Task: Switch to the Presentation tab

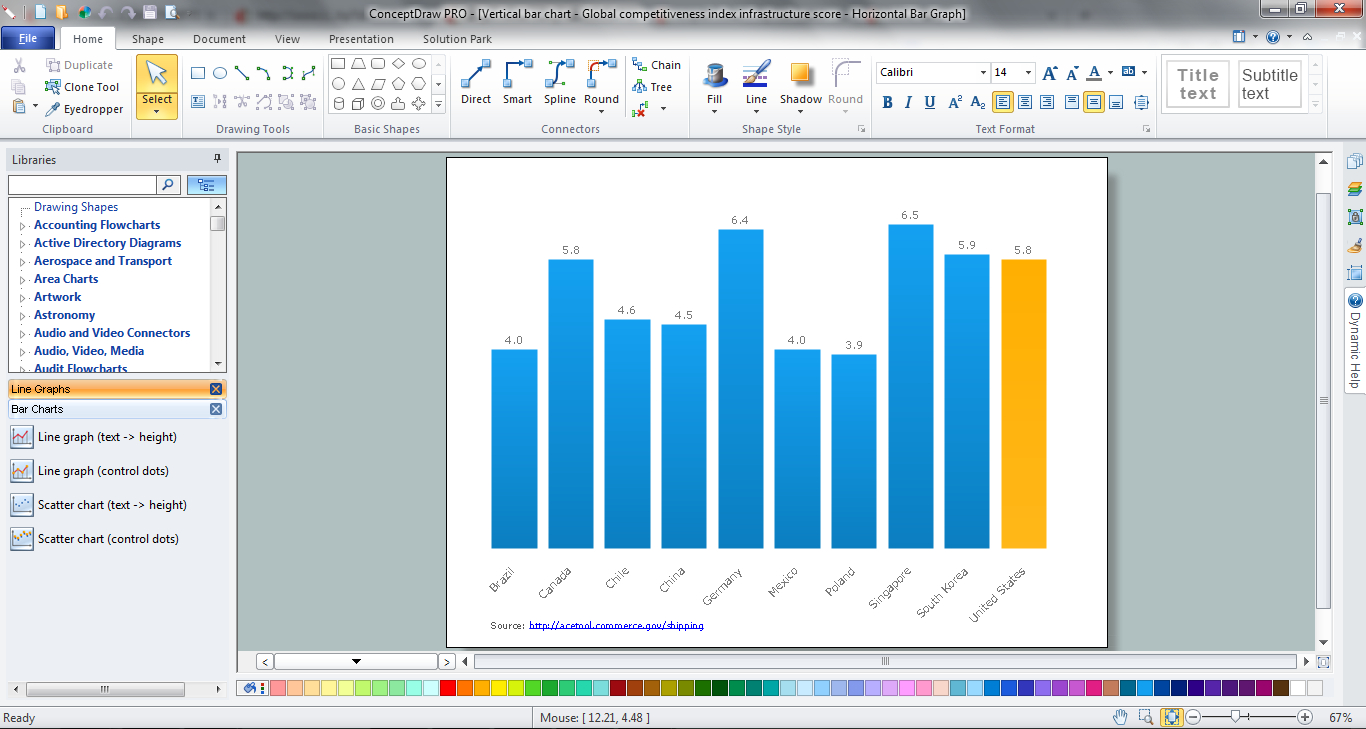Action: [361, 39]
